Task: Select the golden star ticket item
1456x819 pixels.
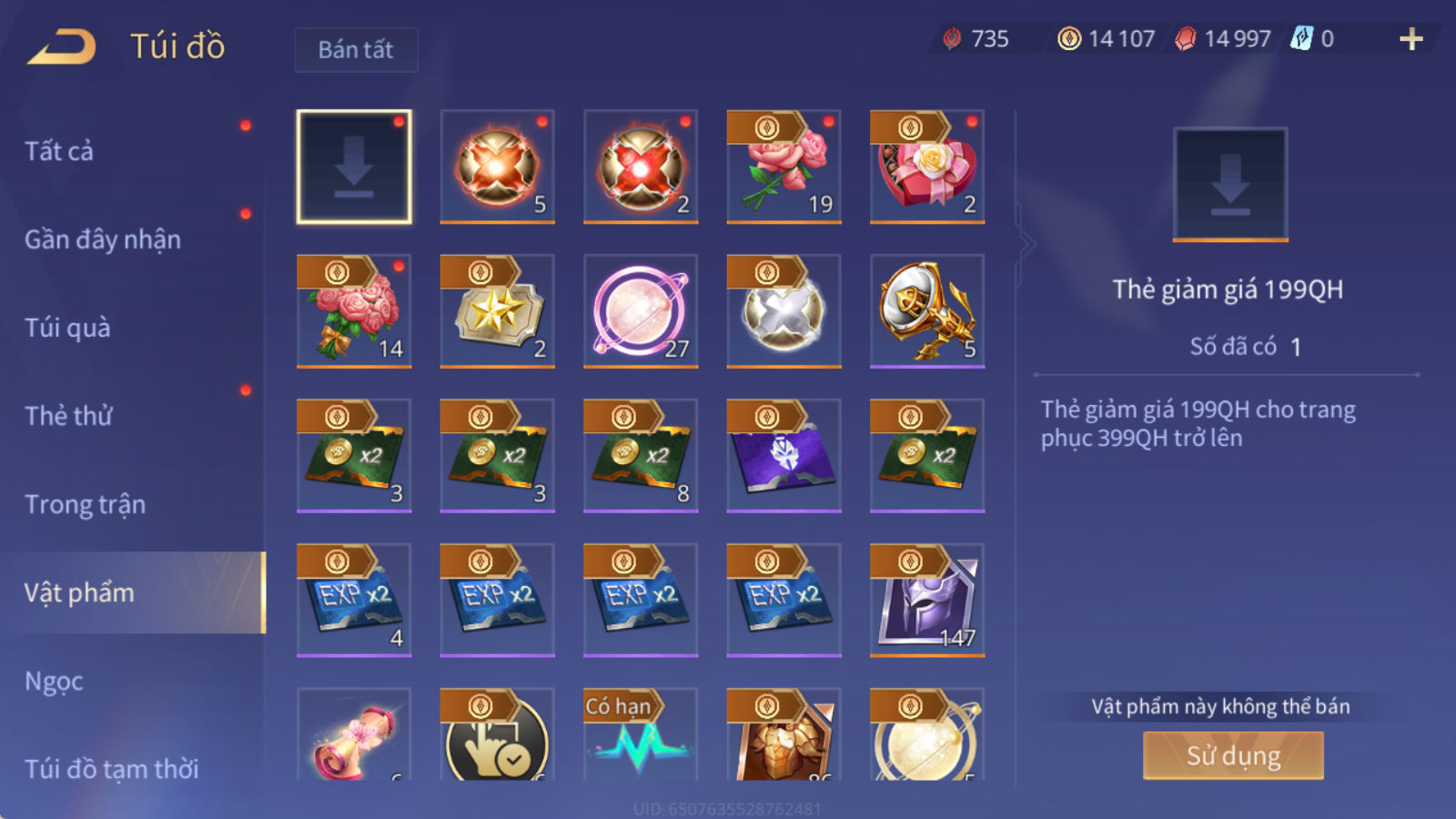Action: pyautogui.click(x=497, y=311)
